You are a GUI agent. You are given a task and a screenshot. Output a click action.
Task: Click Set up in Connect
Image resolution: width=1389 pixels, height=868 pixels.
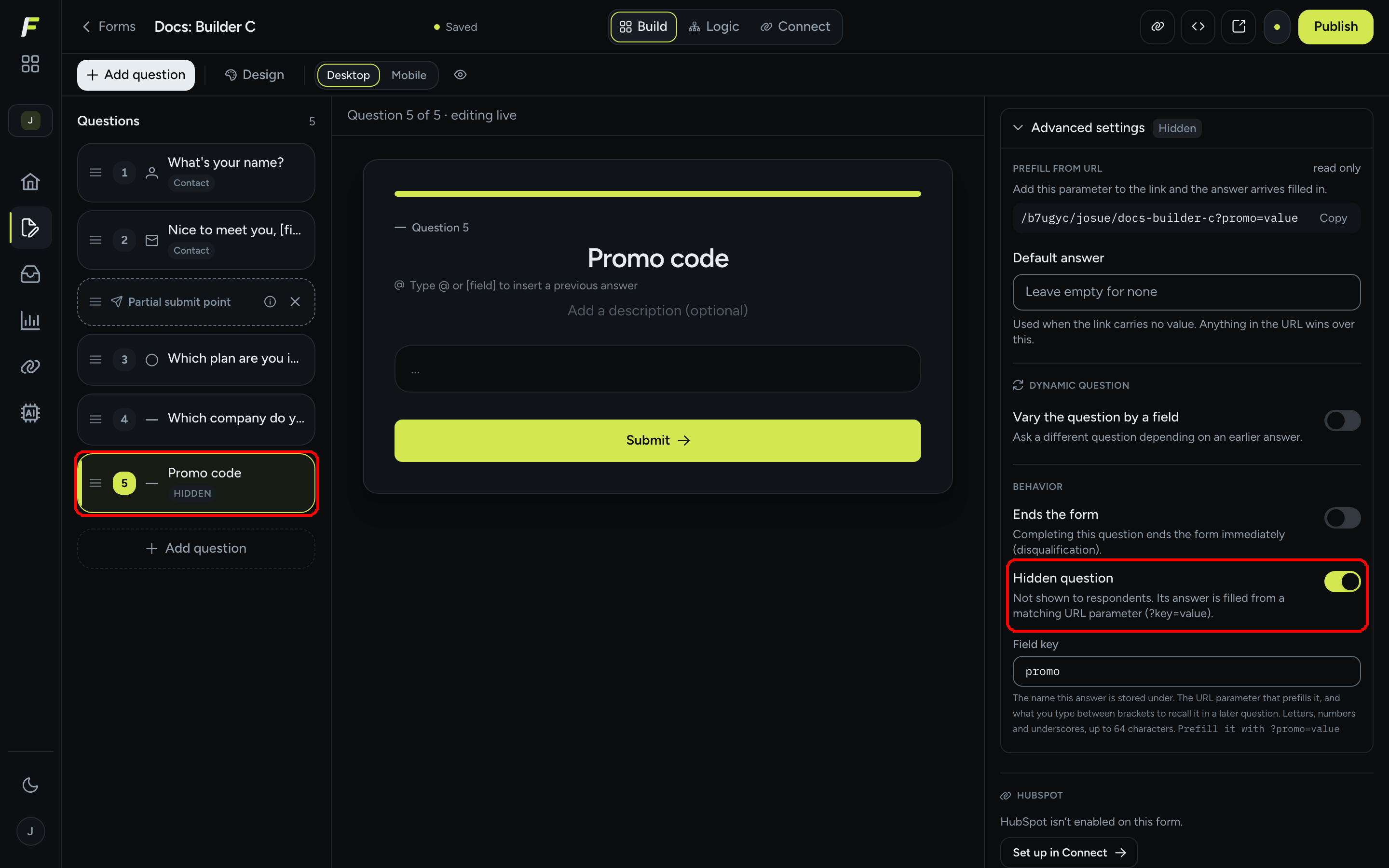coord(1068,852)
